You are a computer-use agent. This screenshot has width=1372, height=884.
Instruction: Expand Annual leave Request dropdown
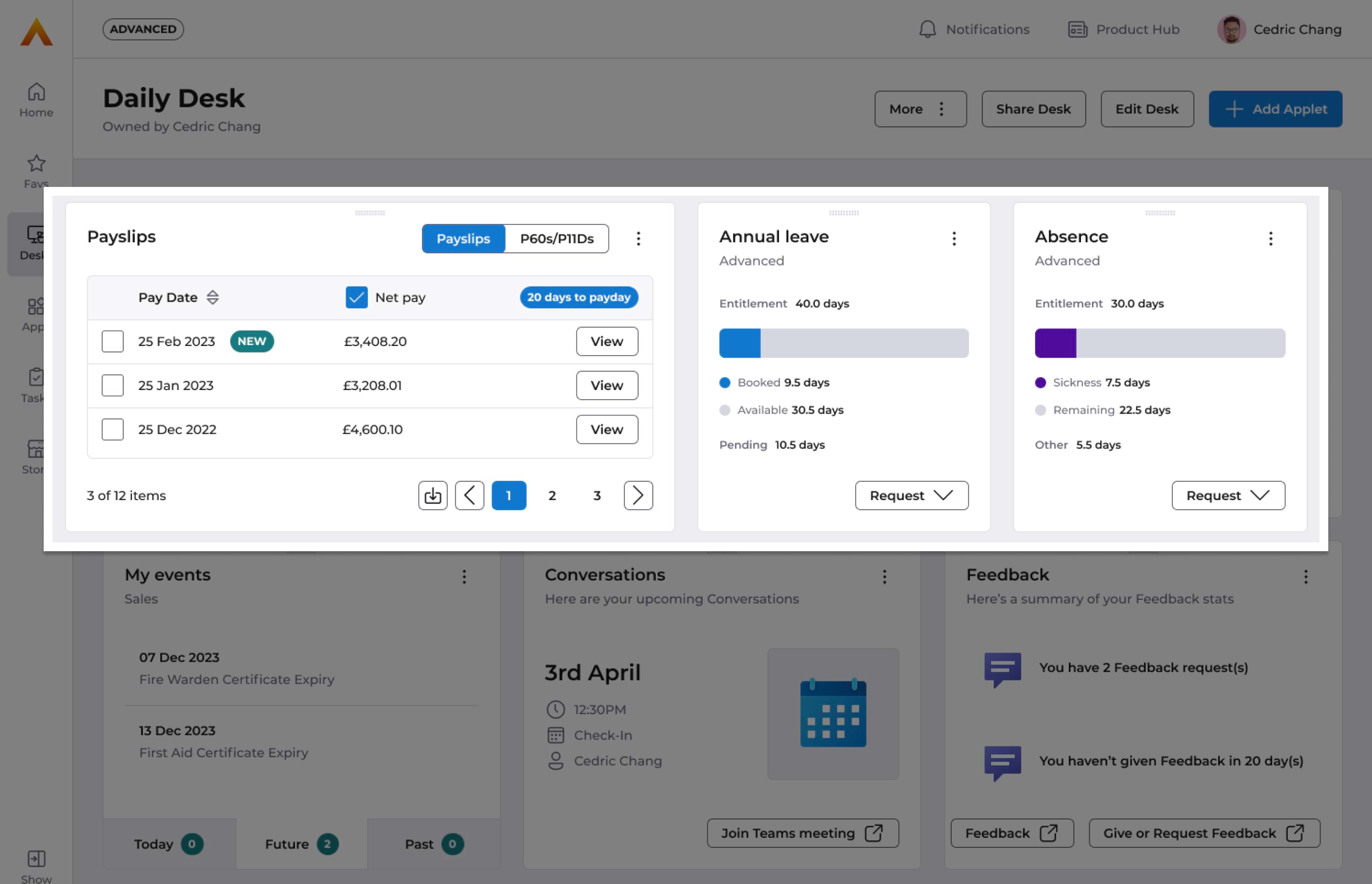pos(911,495)
